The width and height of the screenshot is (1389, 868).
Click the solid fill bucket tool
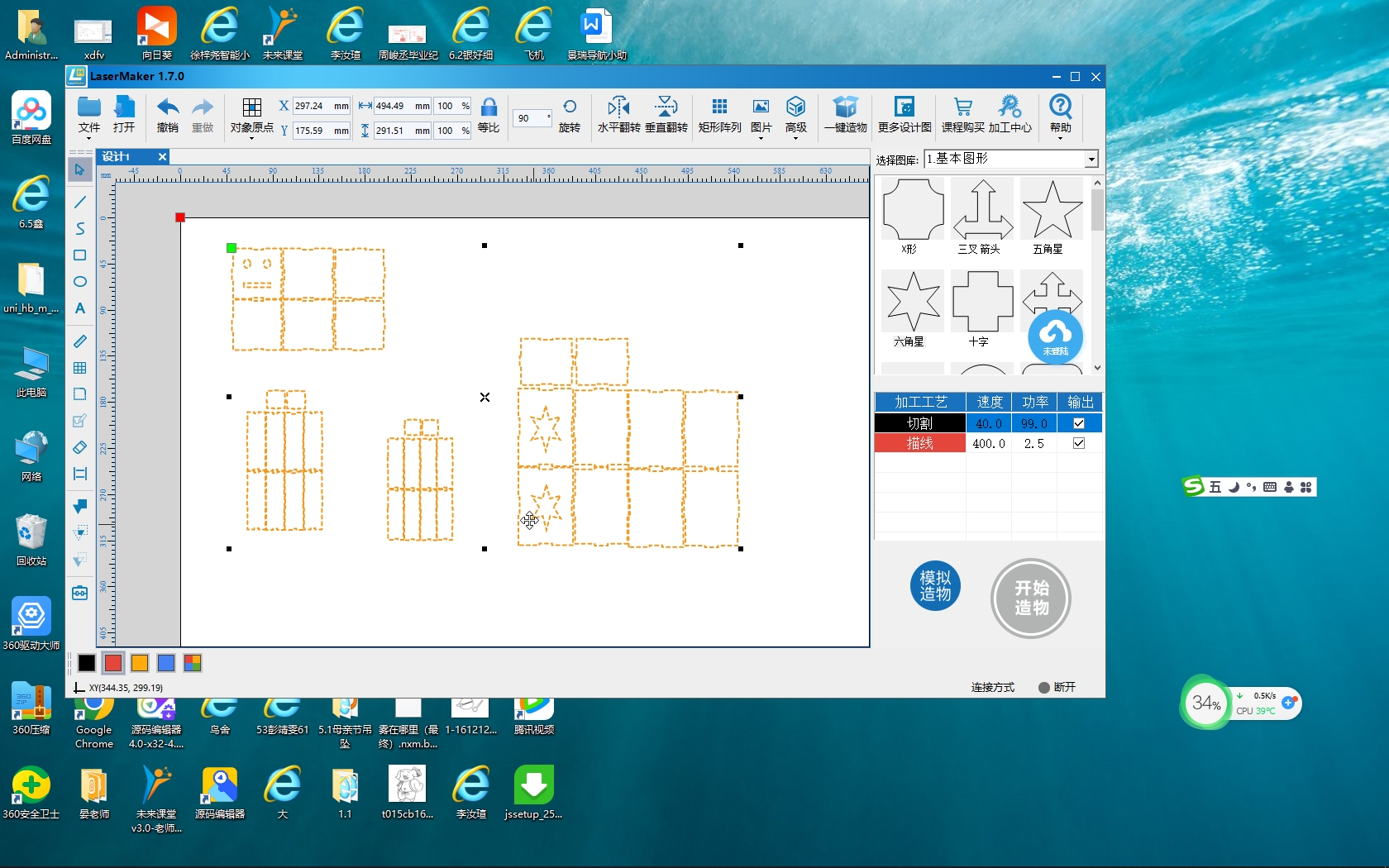(x=79, y=506)
